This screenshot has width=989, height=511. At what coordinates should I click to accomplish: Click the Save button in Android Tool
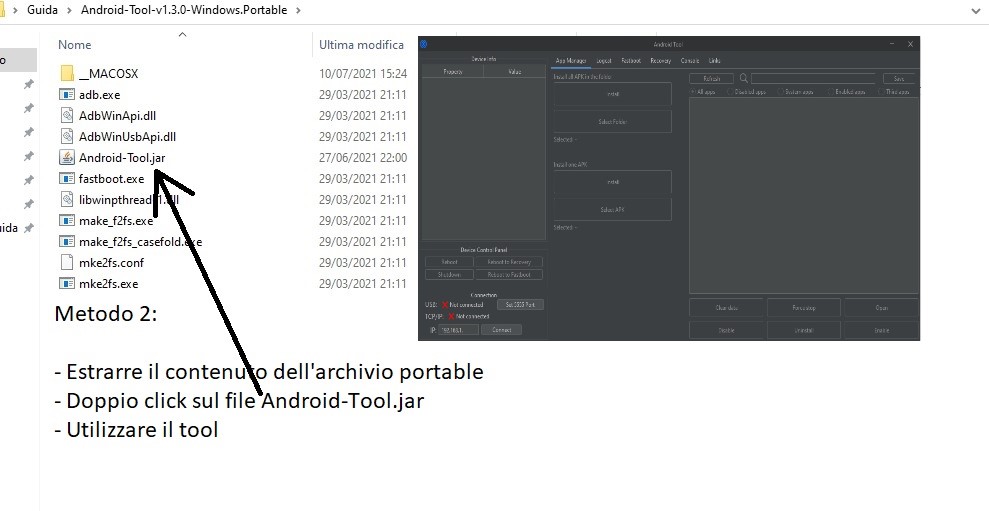coord(899,79)
